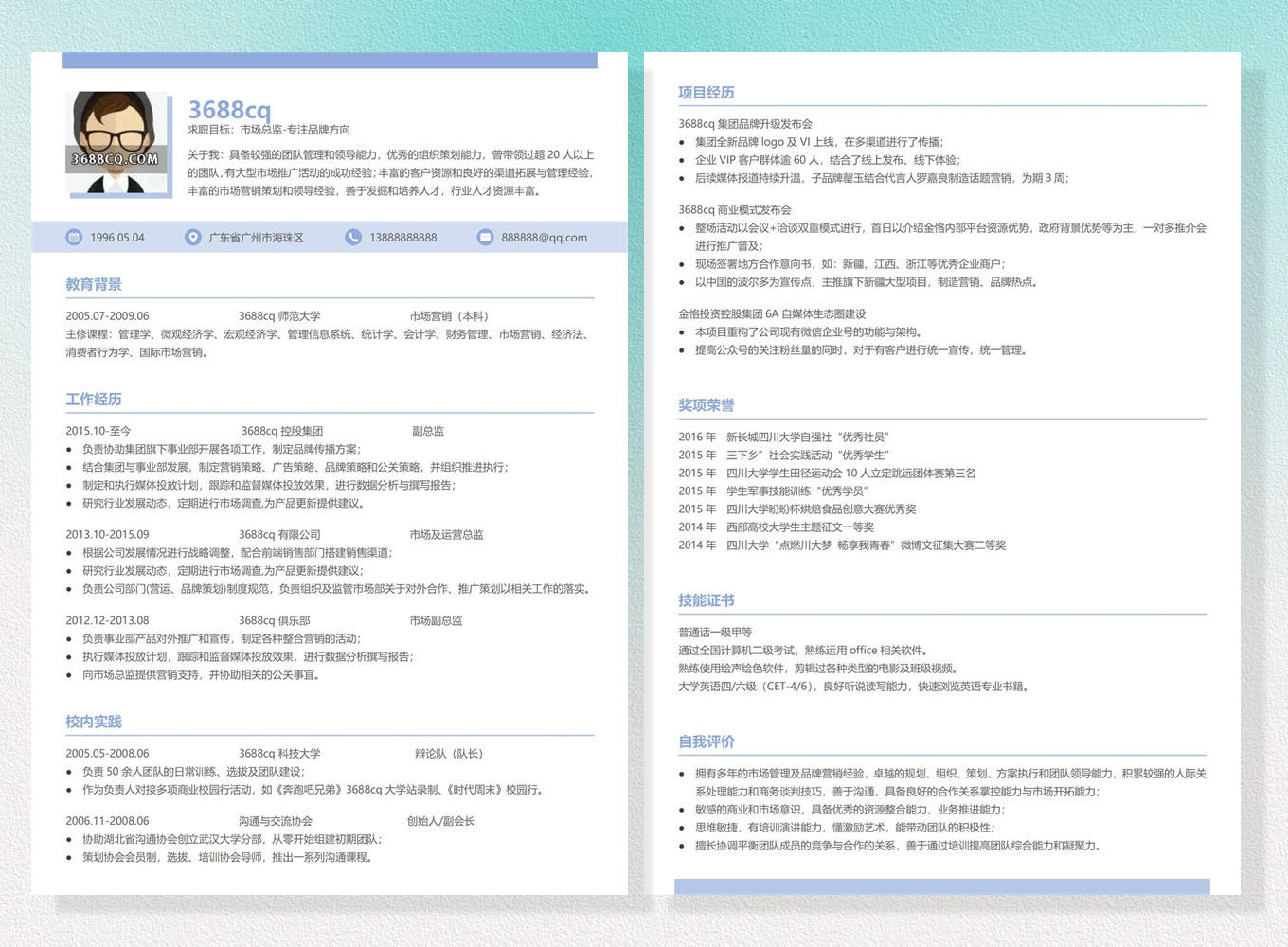
Task: Click the email envelope icon
Action: click(x=485, y=238)
